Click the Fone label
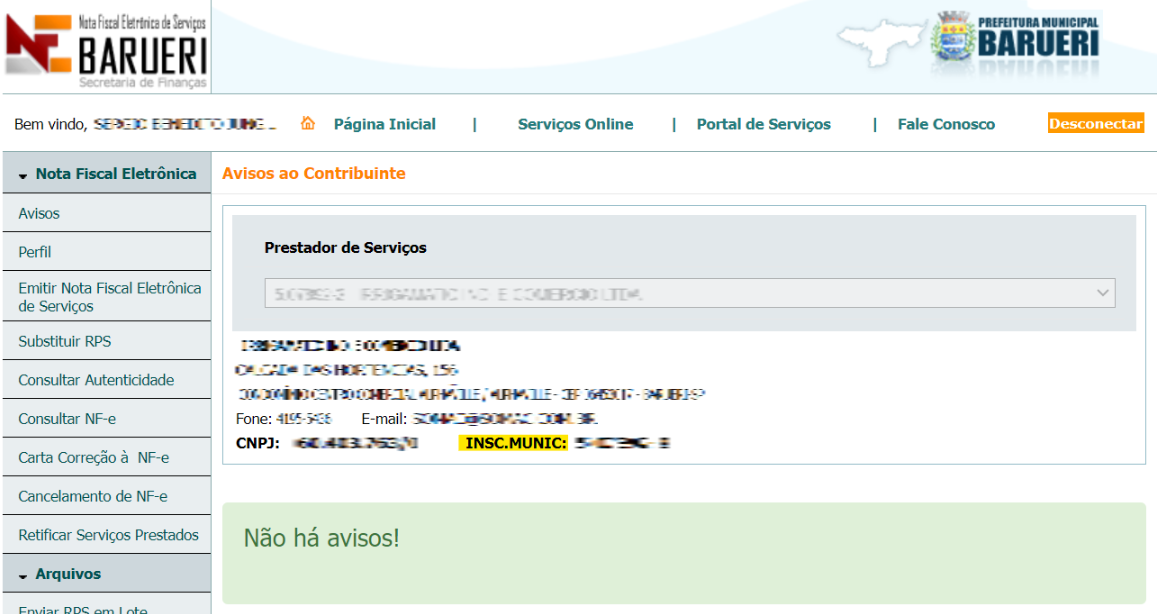Viewport: 1165px width, 614px height. (x=254, y=419)
